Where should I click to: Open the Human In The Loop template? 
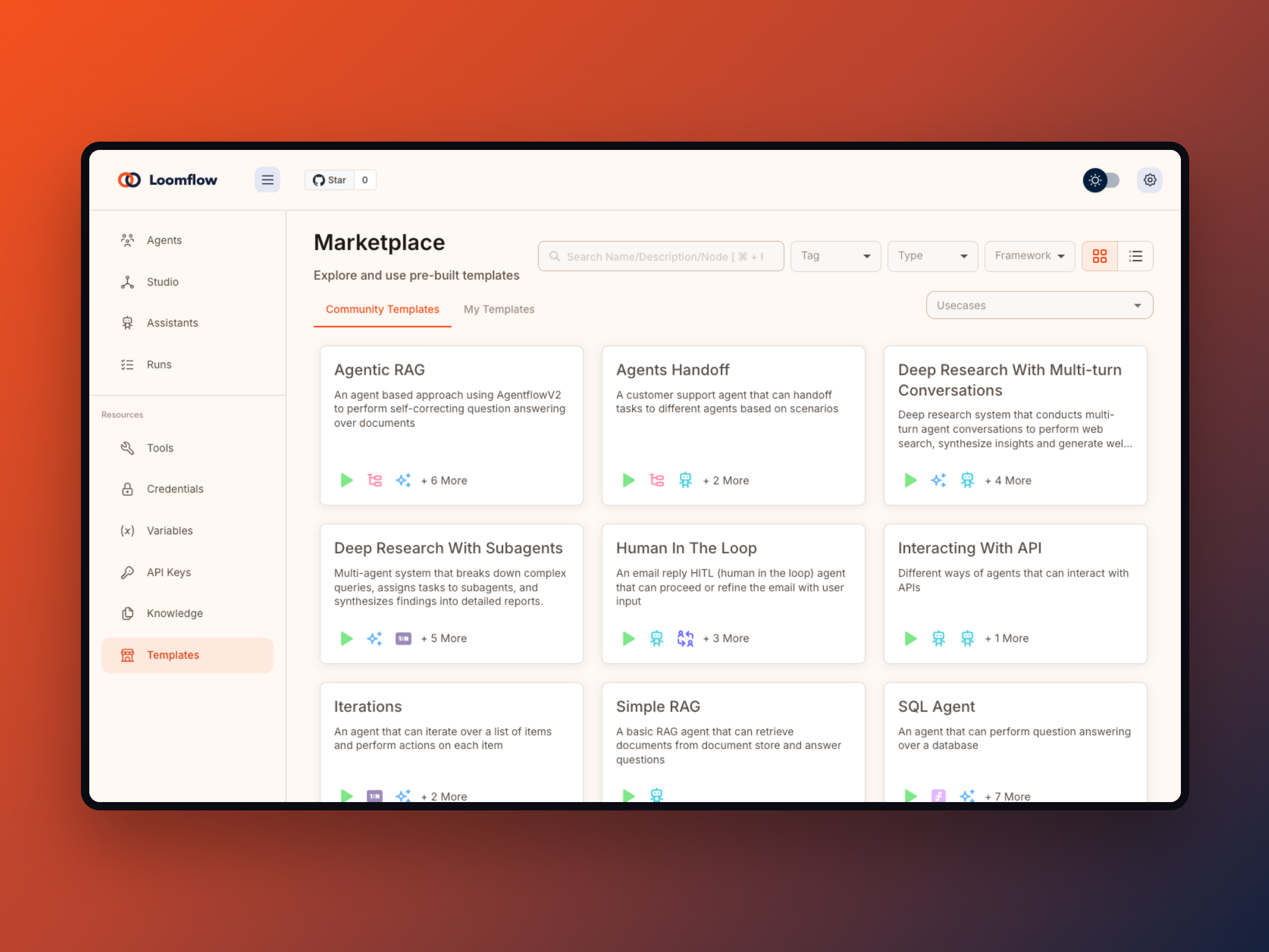pyautogui.click(x=733, y=594)
